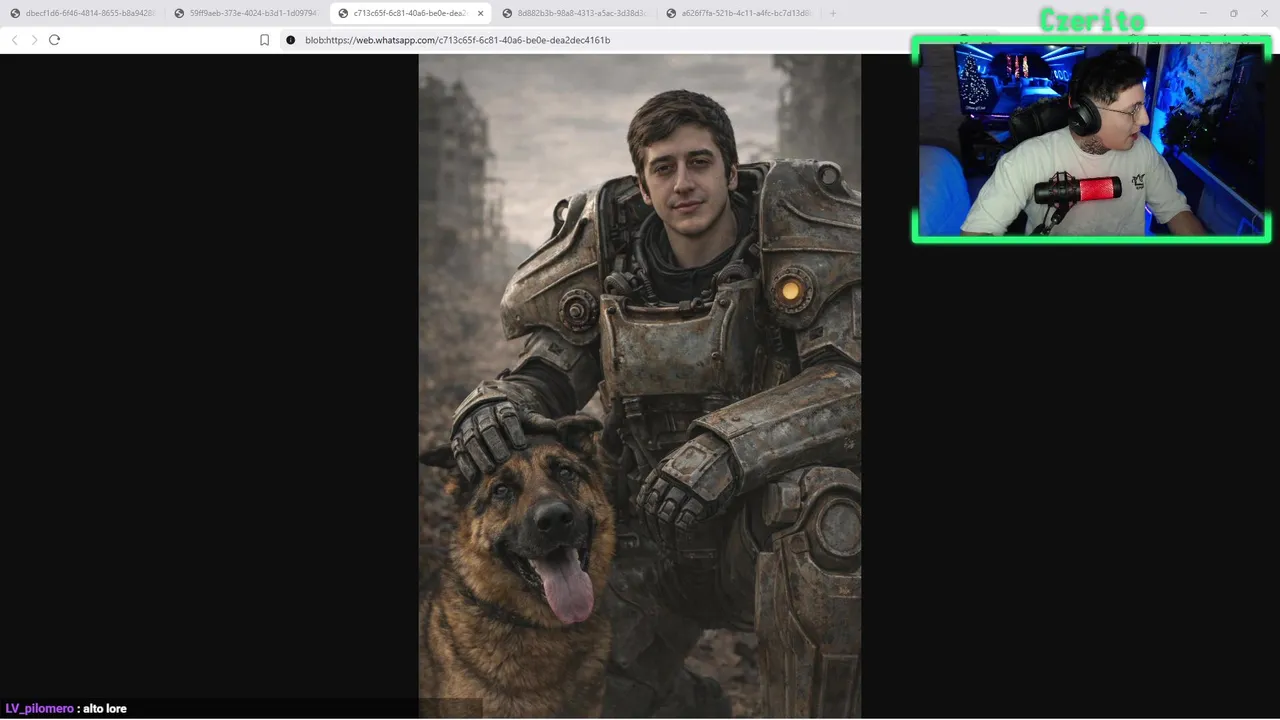1280x720 pixels.
Task: Click the power armor dog image
Action: 639,386
